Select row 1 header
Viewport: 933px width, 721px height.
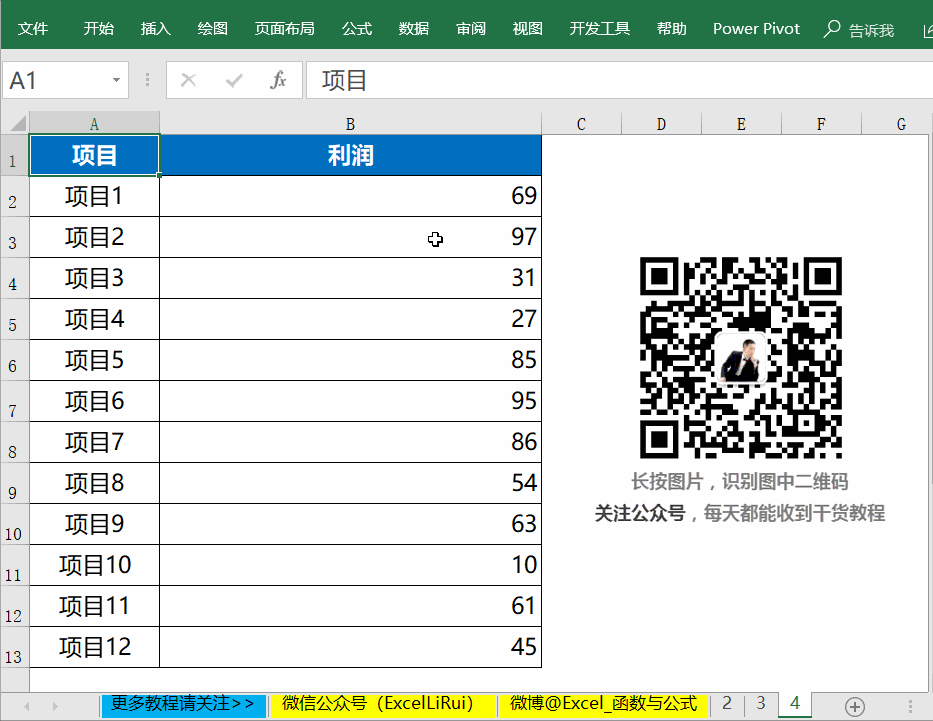coord(14,155)
